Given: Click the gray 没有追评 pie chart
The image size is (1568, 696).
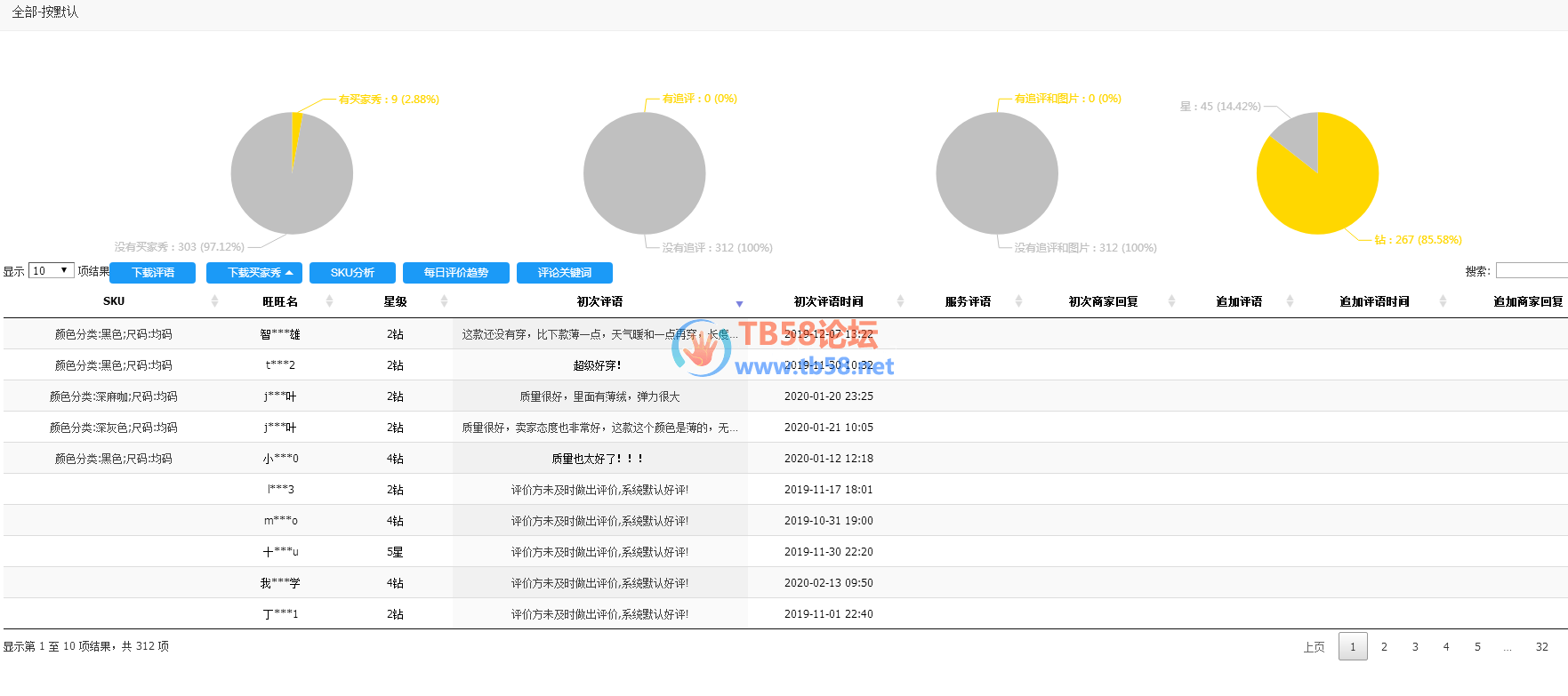Looking at the screenshot, I should point(645,173).
